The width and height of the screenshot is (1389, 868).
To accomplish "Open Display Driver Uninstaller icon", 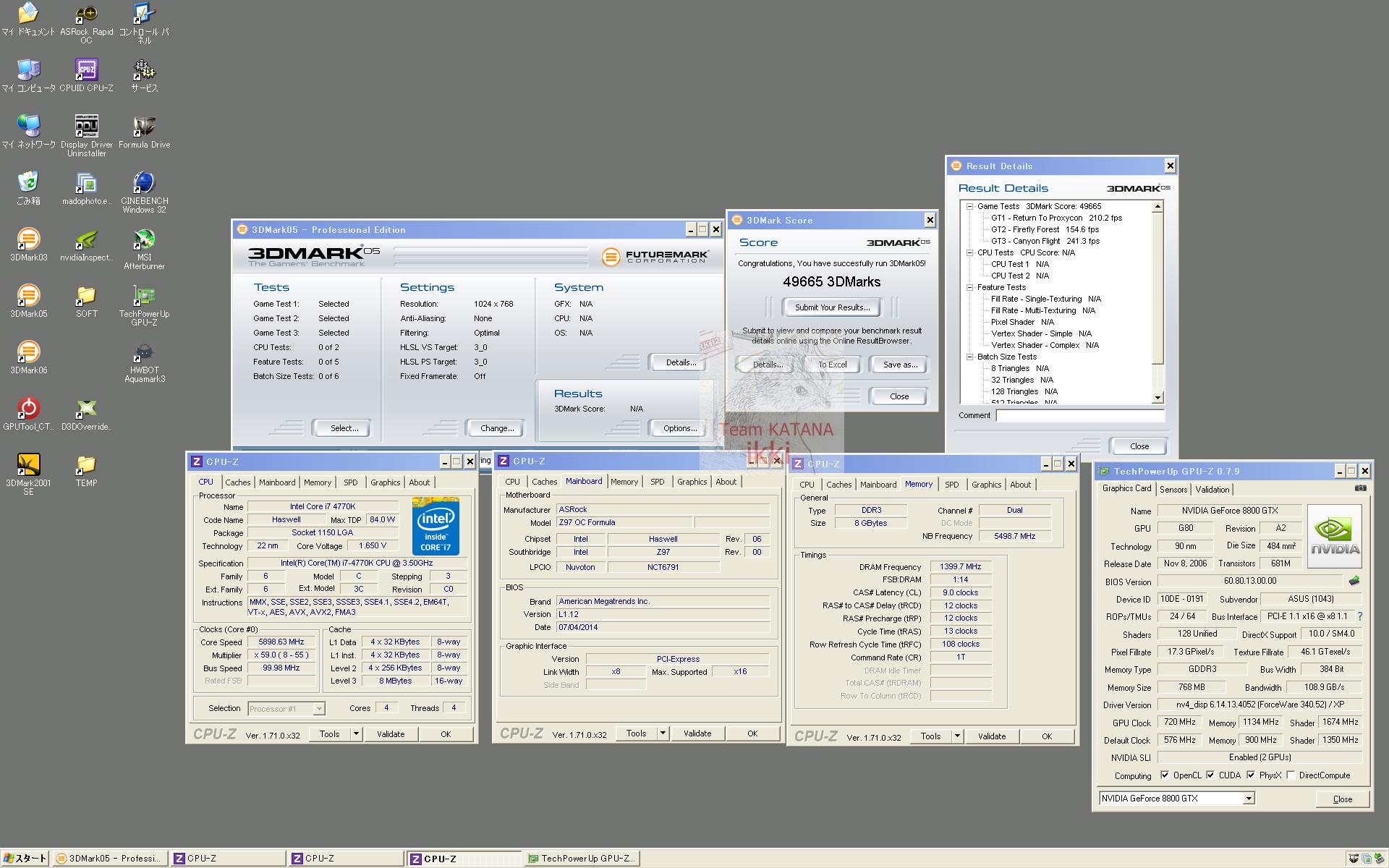I will (86, 135).
